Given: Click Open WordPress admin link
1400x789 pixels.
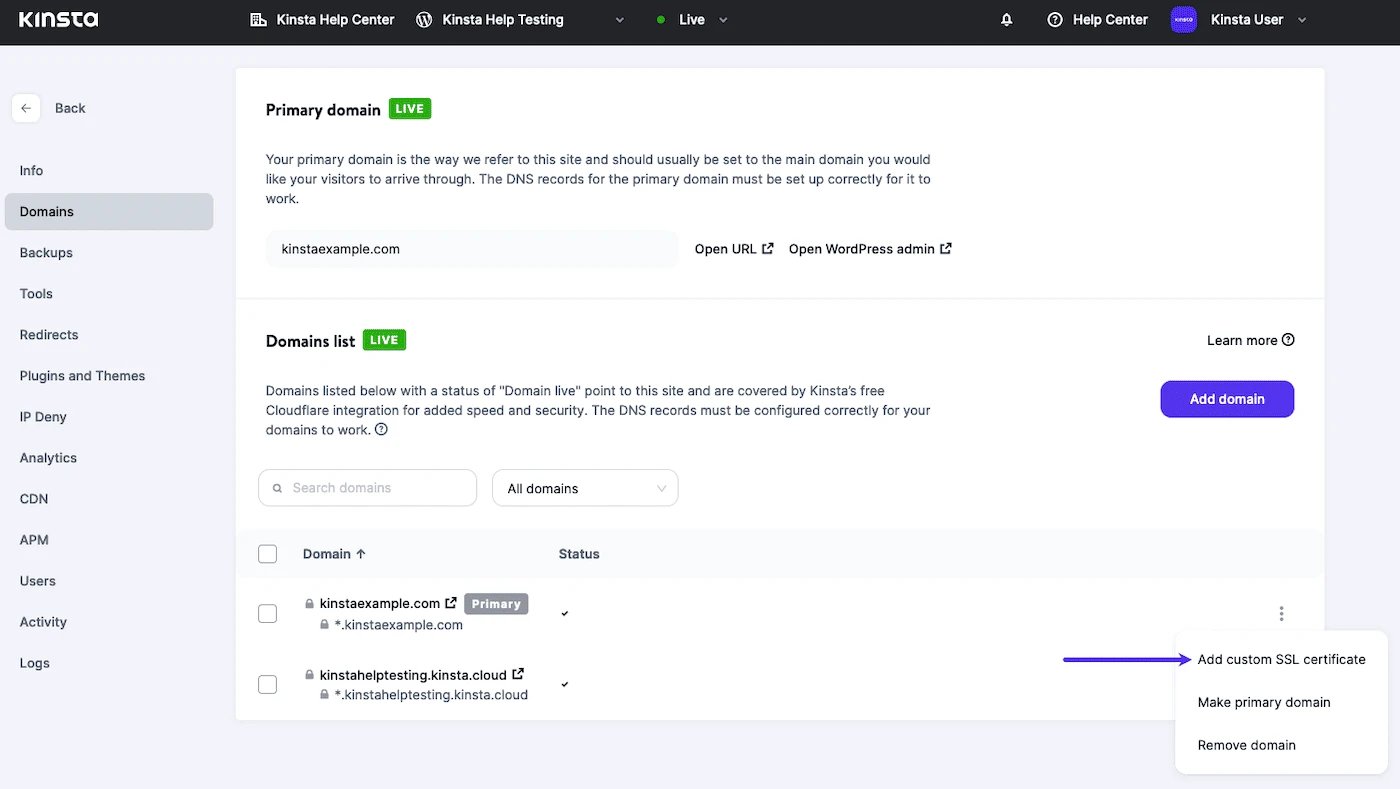Looking at the screenshot, I should (870, 249).
